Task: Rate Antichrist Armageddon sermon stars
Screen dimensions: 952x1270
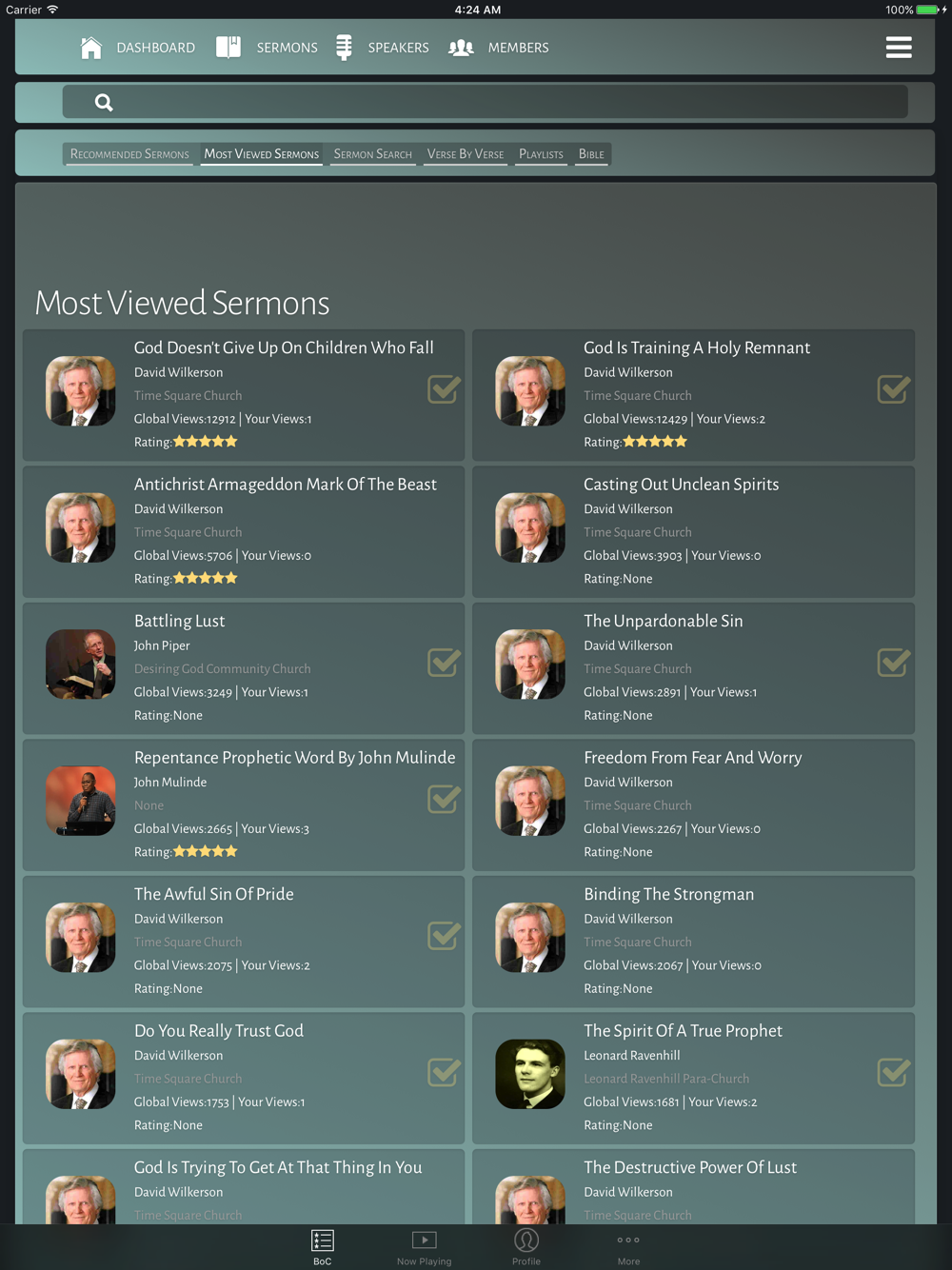Action: (205, 578)
